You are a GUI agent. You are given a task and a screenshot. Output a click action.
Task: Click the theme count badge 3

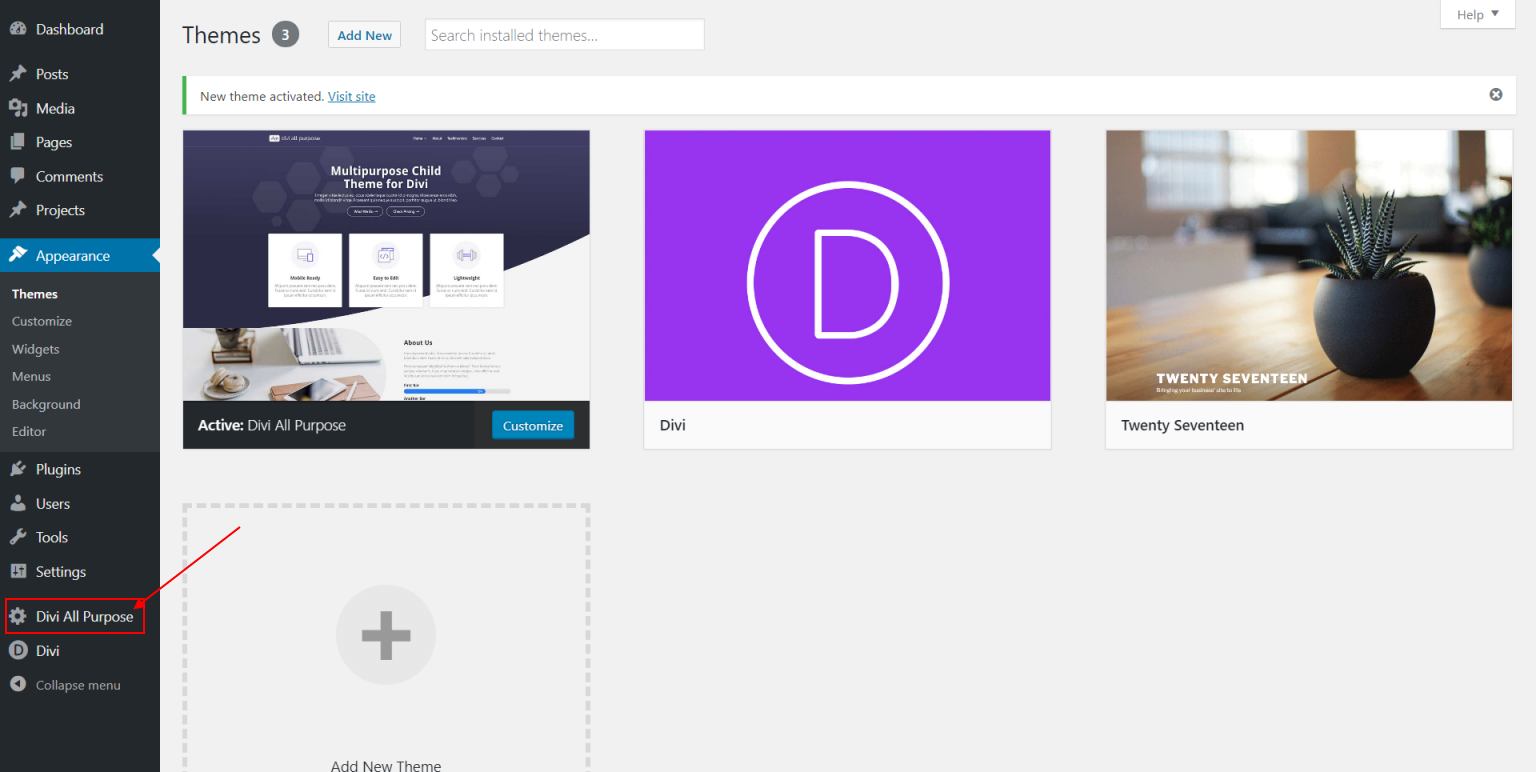[285, 35]
